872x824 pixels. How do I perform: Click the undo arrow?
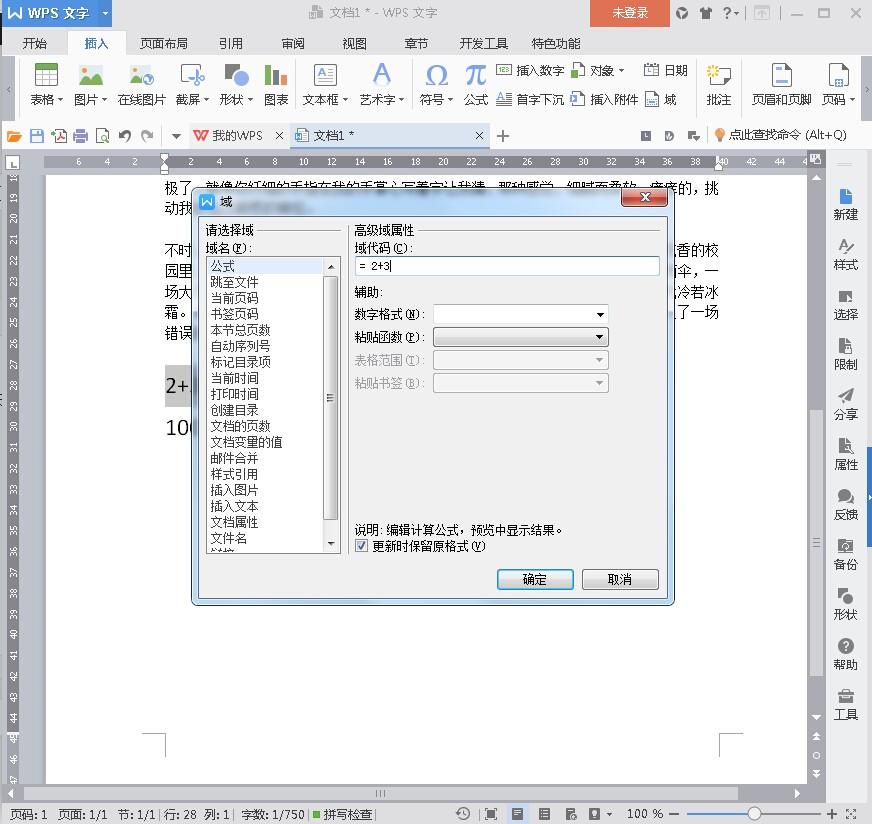(125, 136)
